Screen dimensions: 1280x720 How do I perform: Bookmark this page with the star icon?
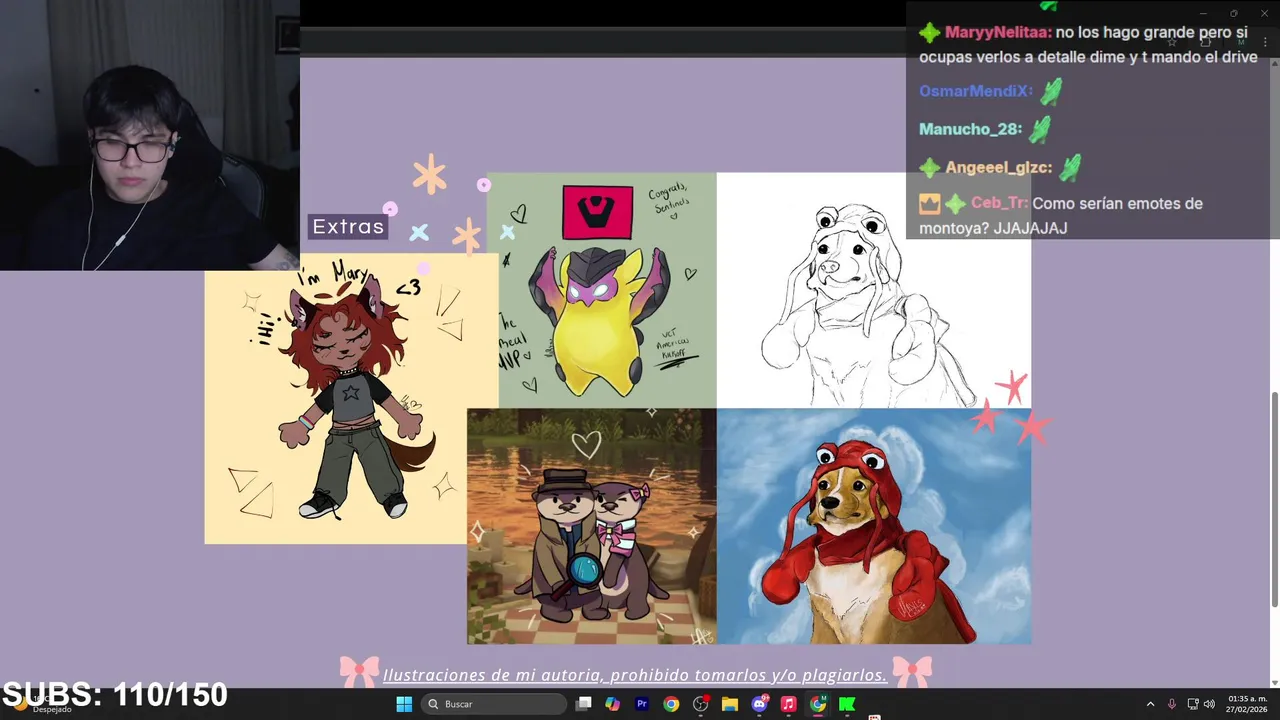pyautogui.click(x=1173, y=42)
